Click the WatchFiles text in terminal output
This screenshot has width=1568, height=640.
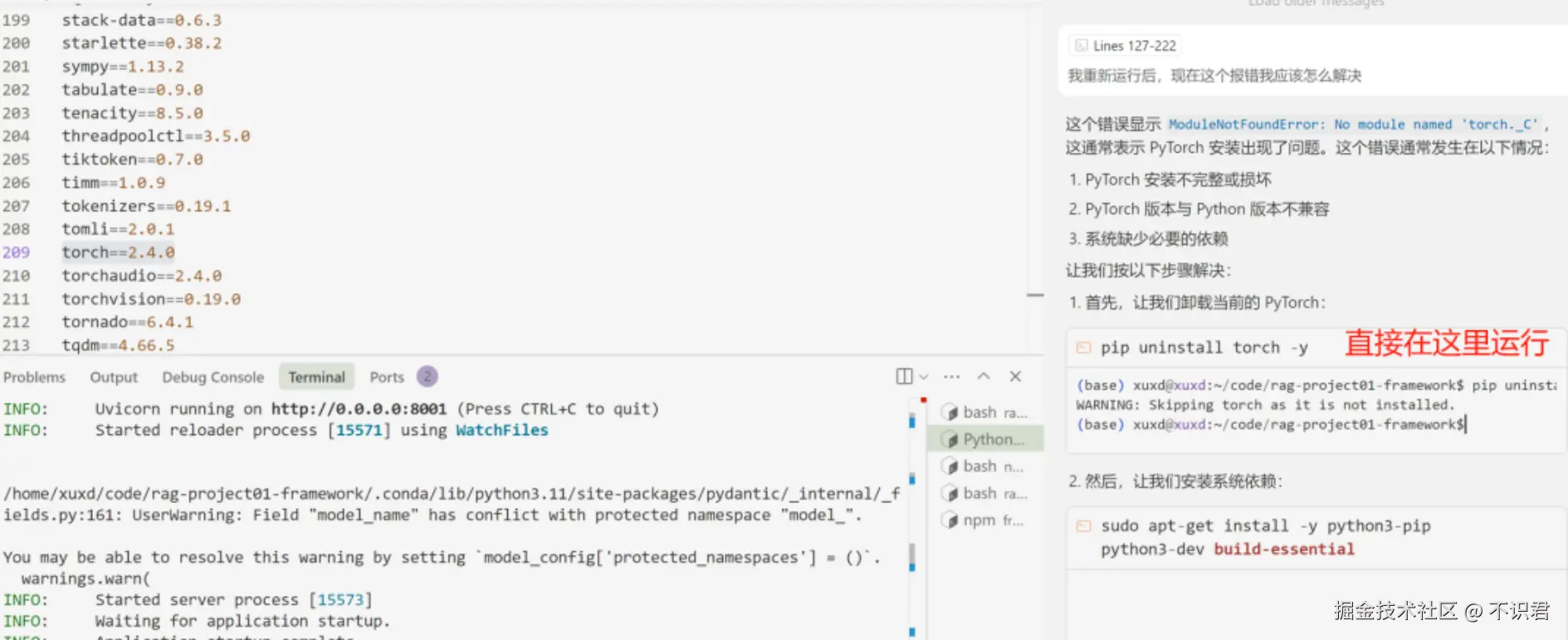(x=502, y=430)
